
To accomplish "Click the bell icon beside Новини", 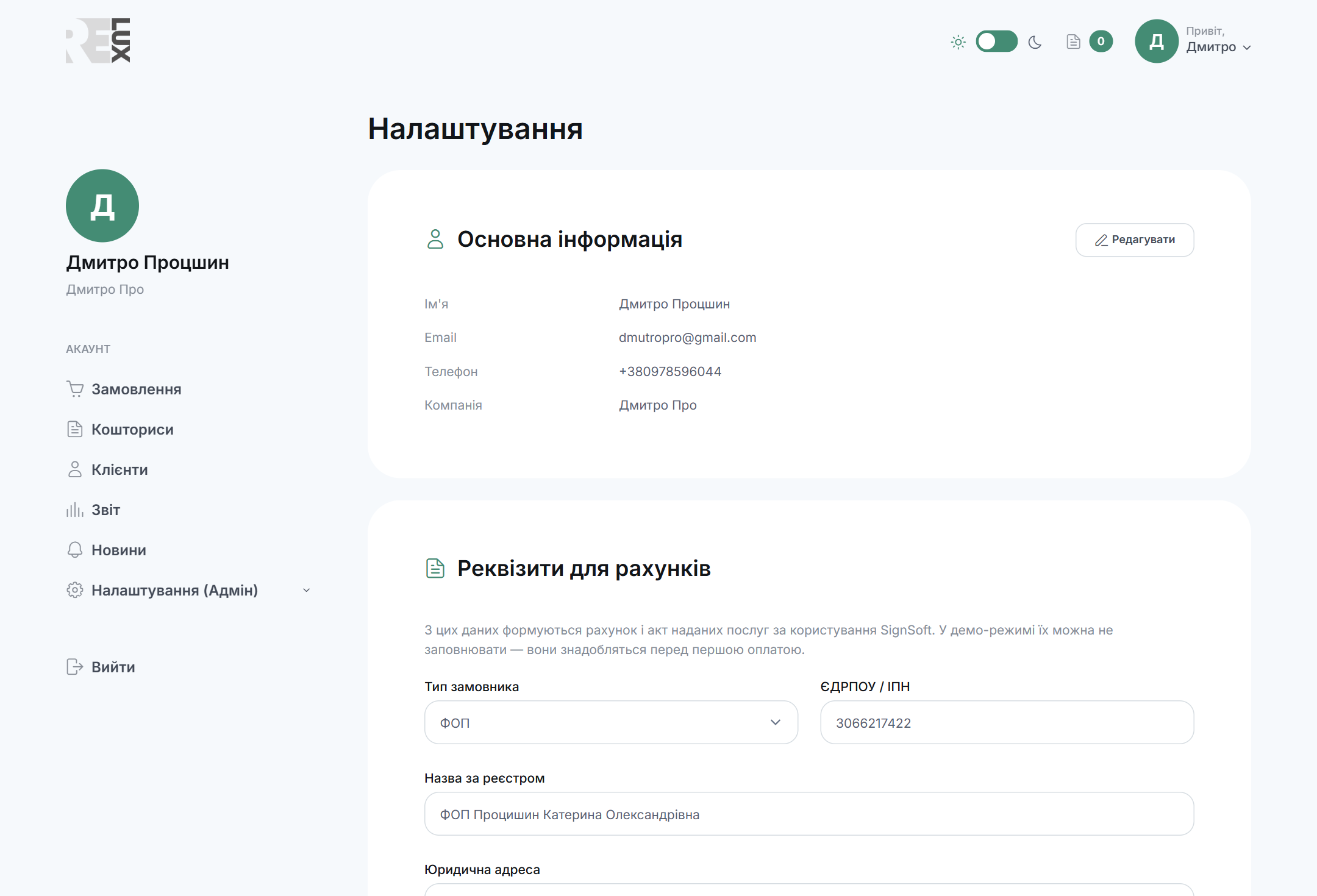I will tap(74, 550).
